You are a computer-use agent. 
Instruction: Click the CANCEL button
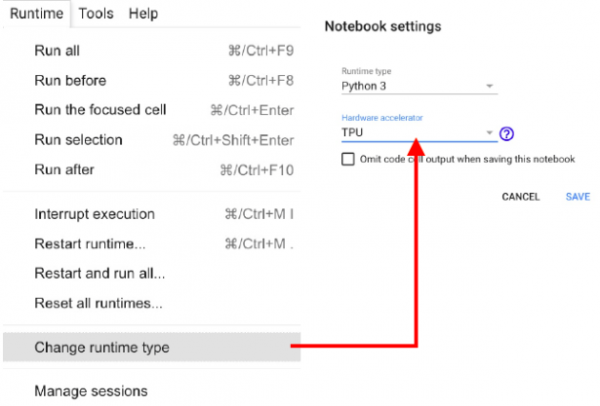(x=520, y=197)
